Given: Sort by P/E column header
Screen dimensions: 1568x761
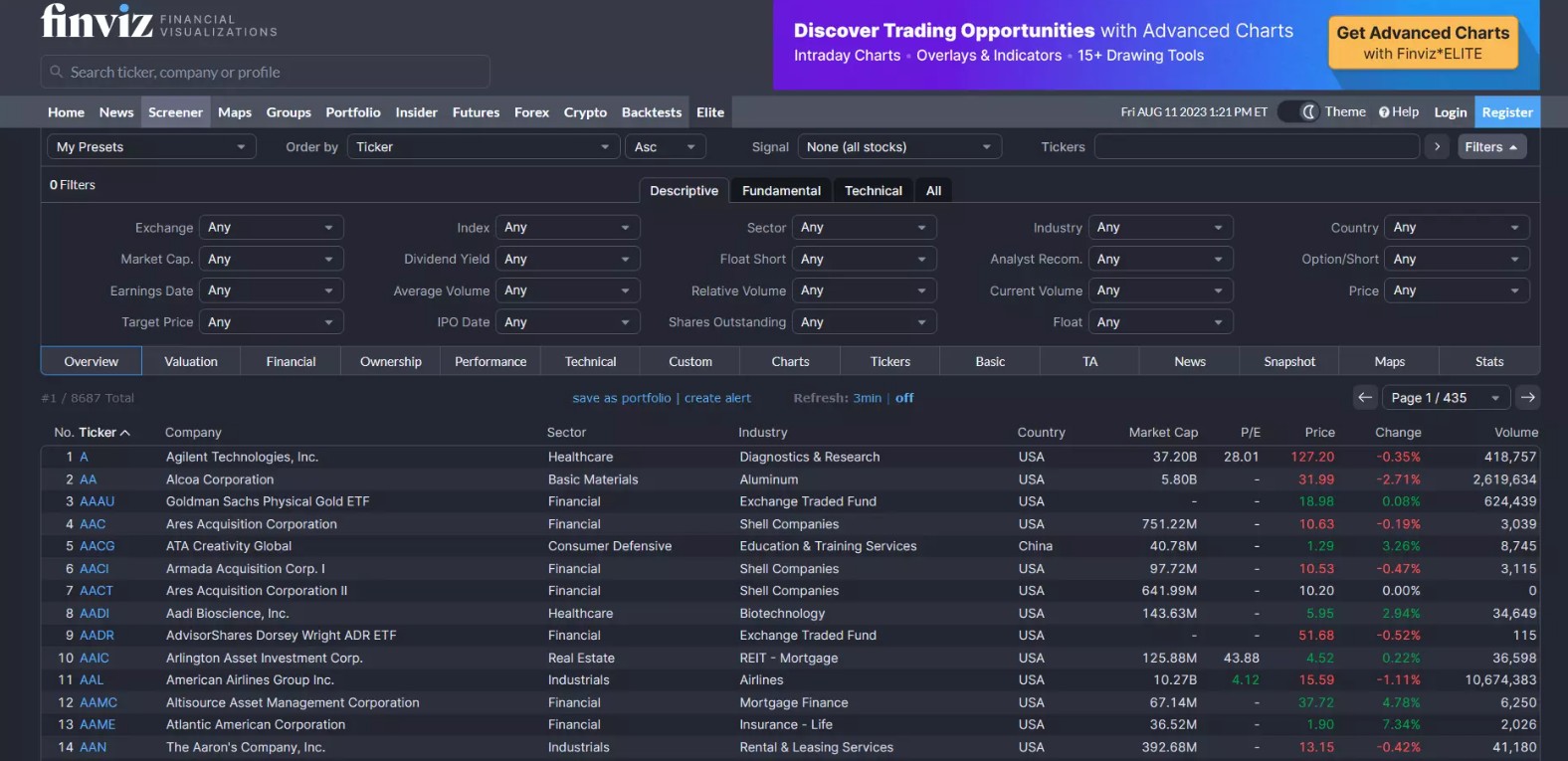Looking at the screenshot, I should 1251,433.
